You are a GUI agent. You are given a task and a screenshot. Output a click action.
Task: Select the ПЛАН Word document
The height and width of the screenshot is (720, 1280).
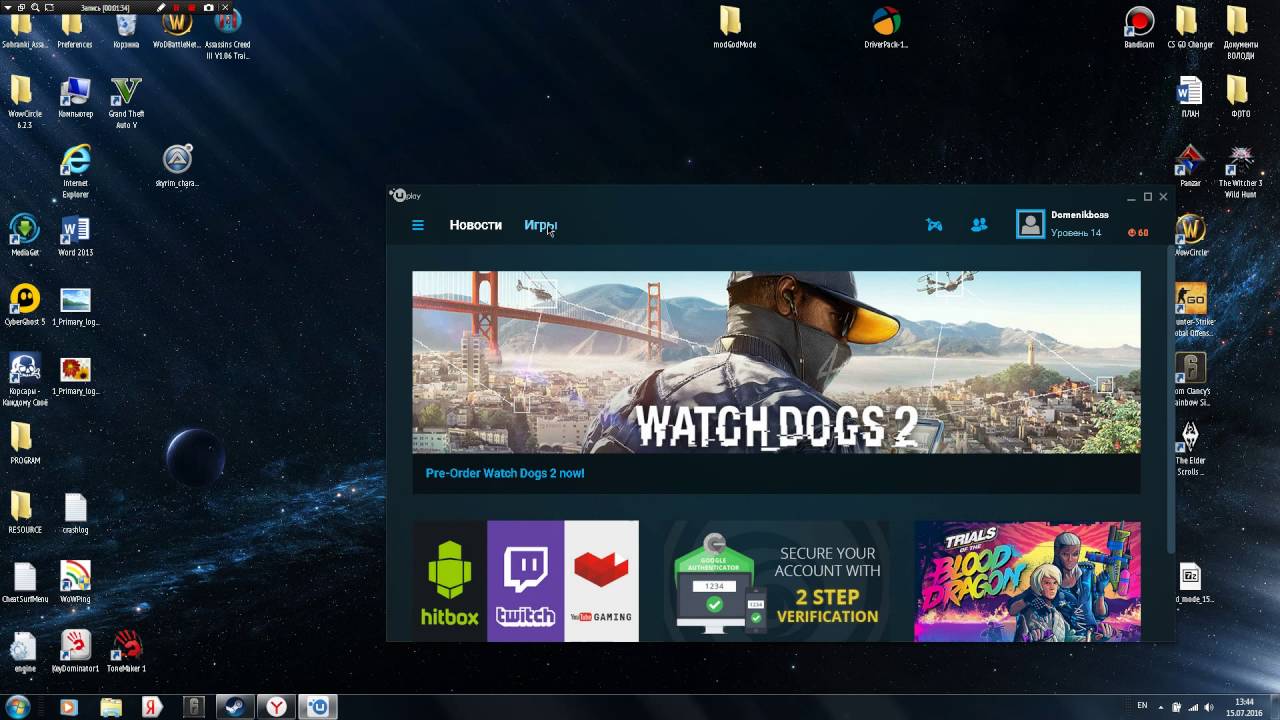pos(1190,97)
